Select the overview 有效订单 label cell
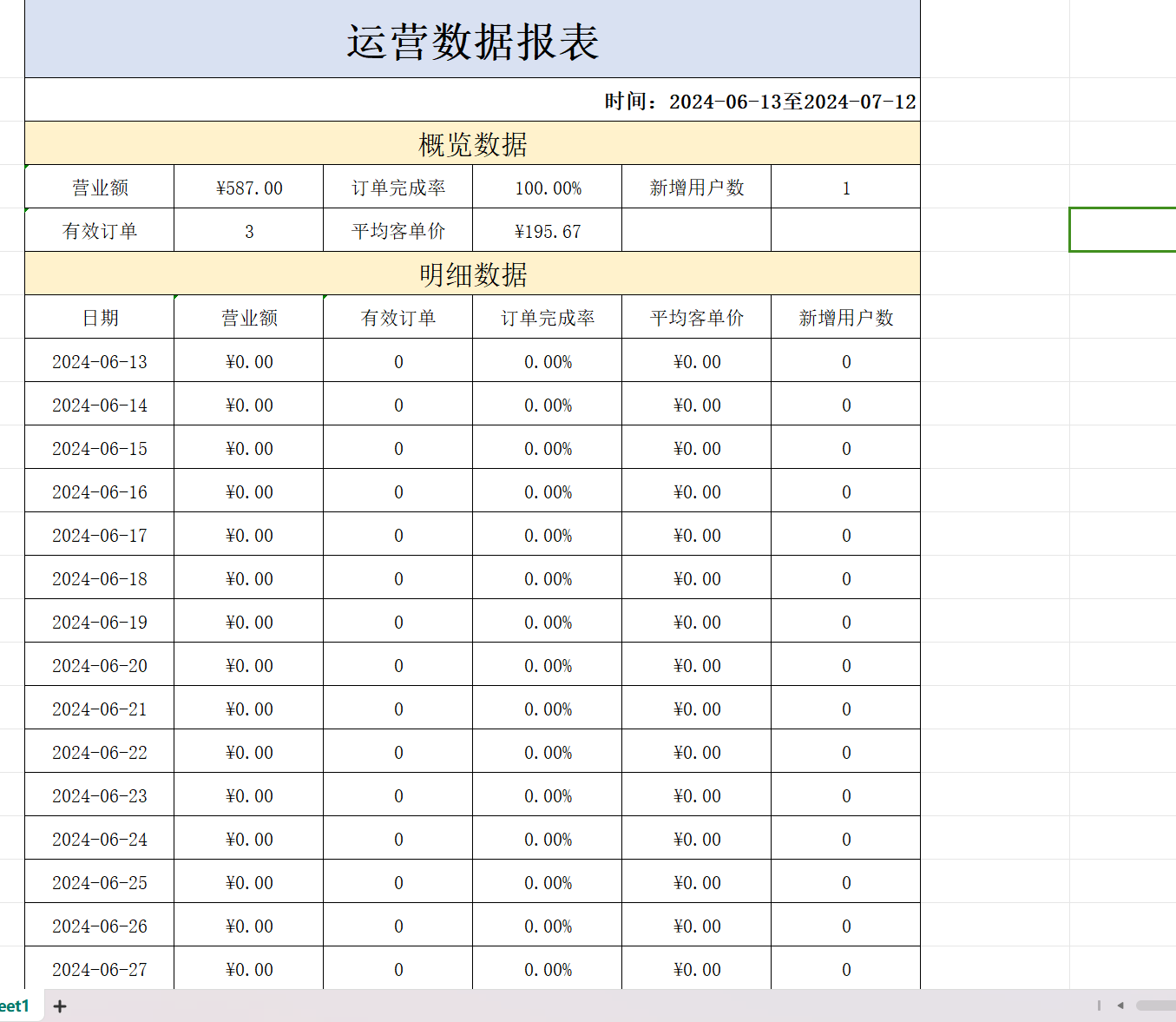 tap(100, 230)
